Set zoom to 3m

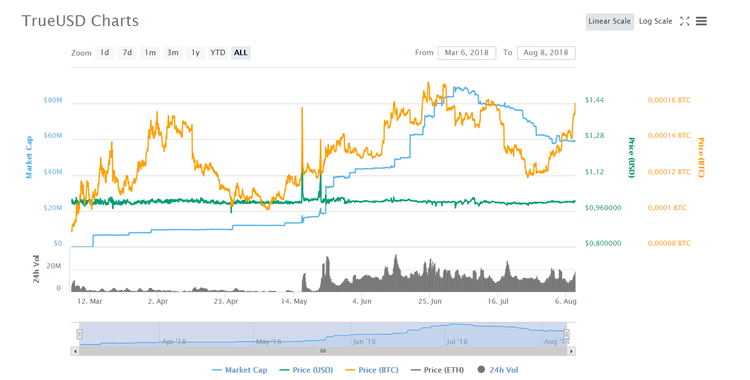coord(173,53)
